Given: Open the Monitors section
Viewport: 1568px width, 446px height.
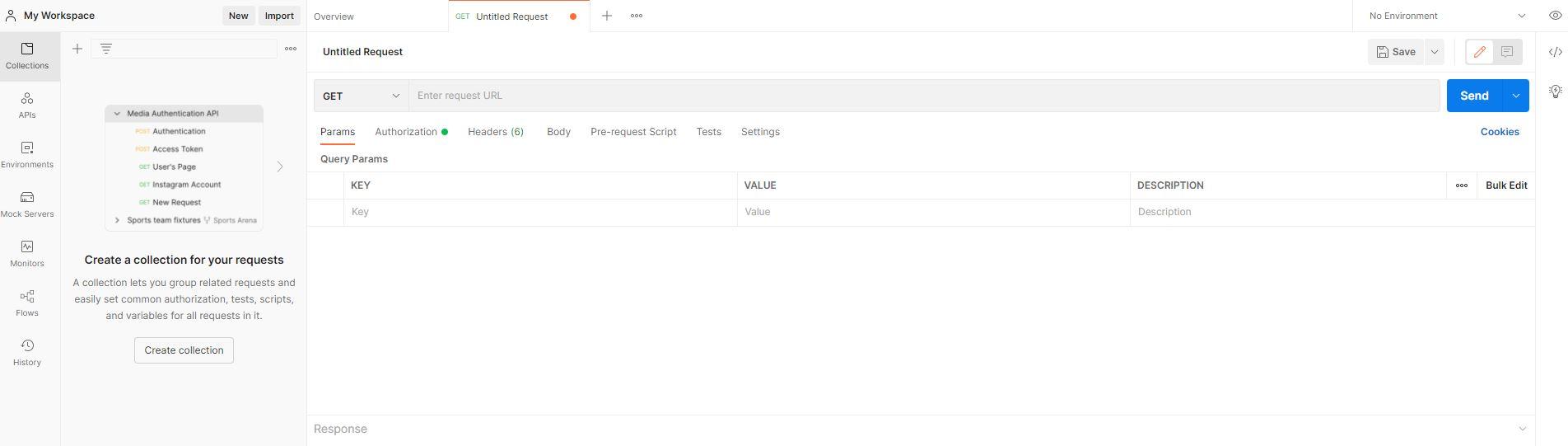Looking at the screenshot, I should 27,254.
